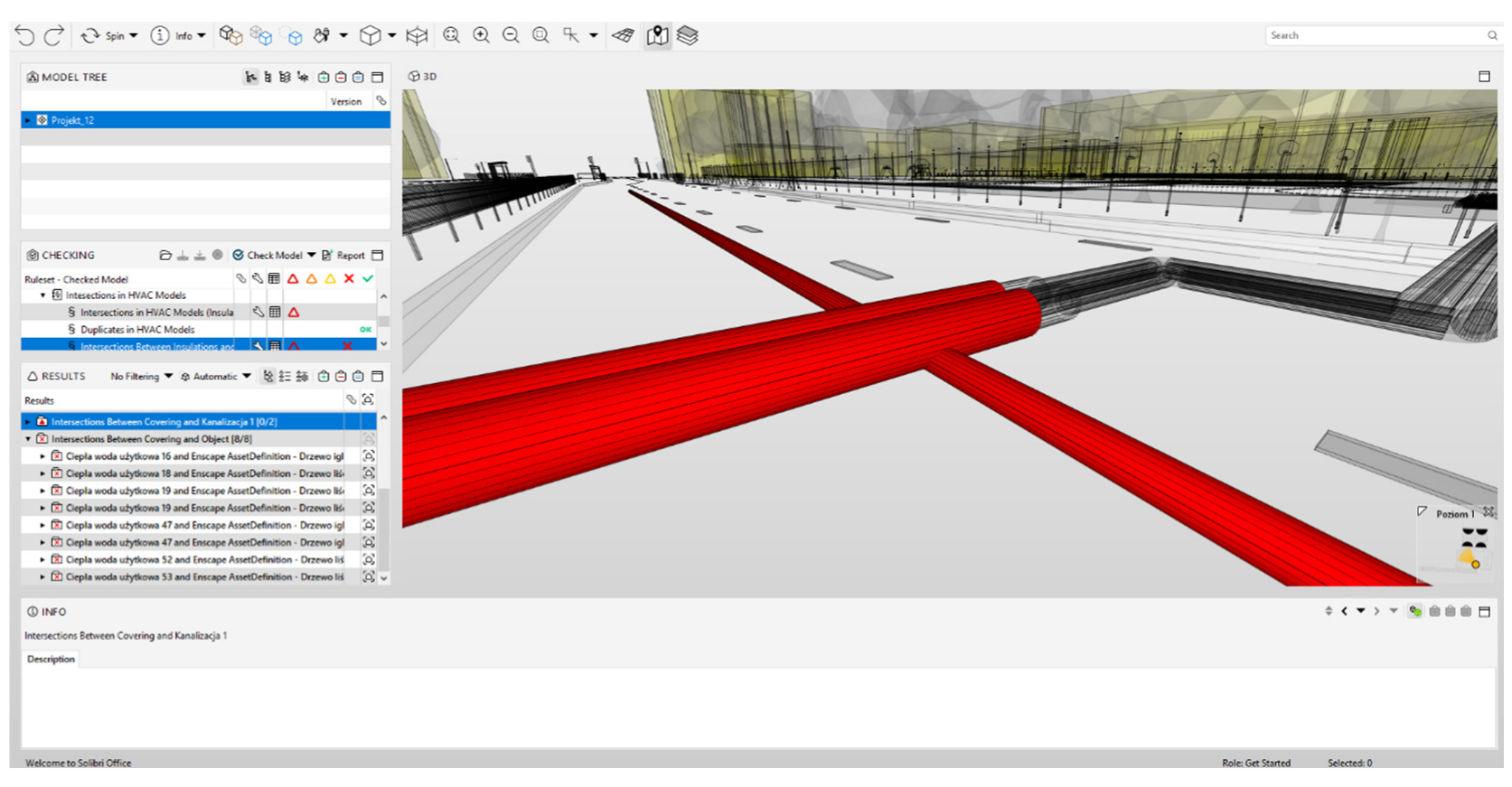Click the Report button in Checking panel
The height and width of the screenshot is (787, 1512).
click(x=343, y=256)
